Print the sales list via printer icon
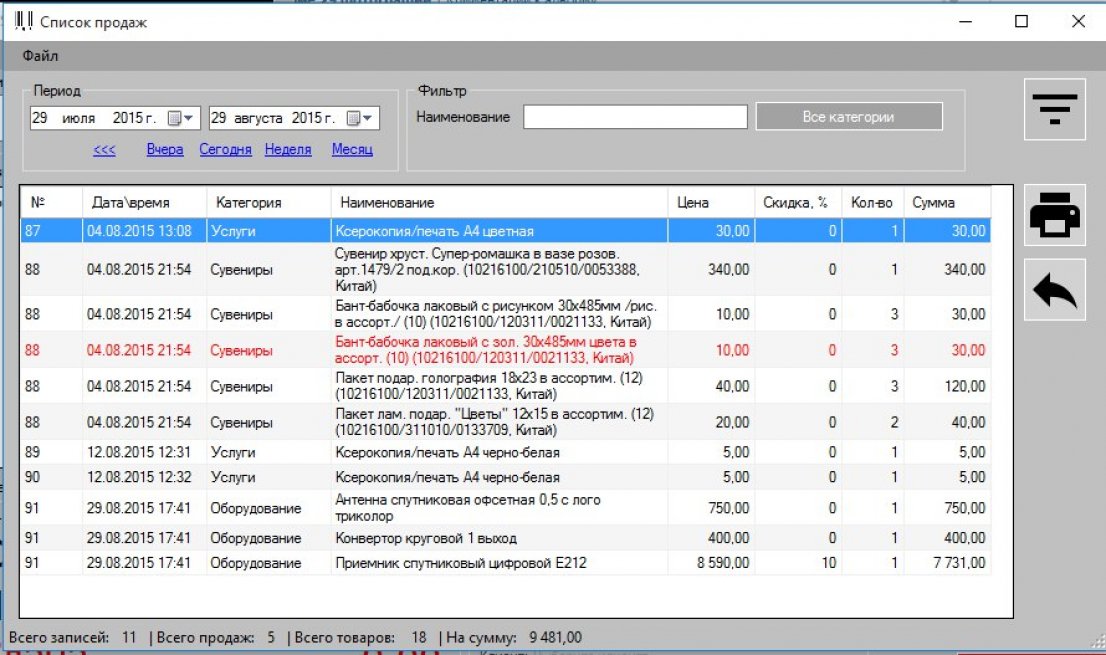The height and width of the screenshot is (655, 1106). point(1055,216)
